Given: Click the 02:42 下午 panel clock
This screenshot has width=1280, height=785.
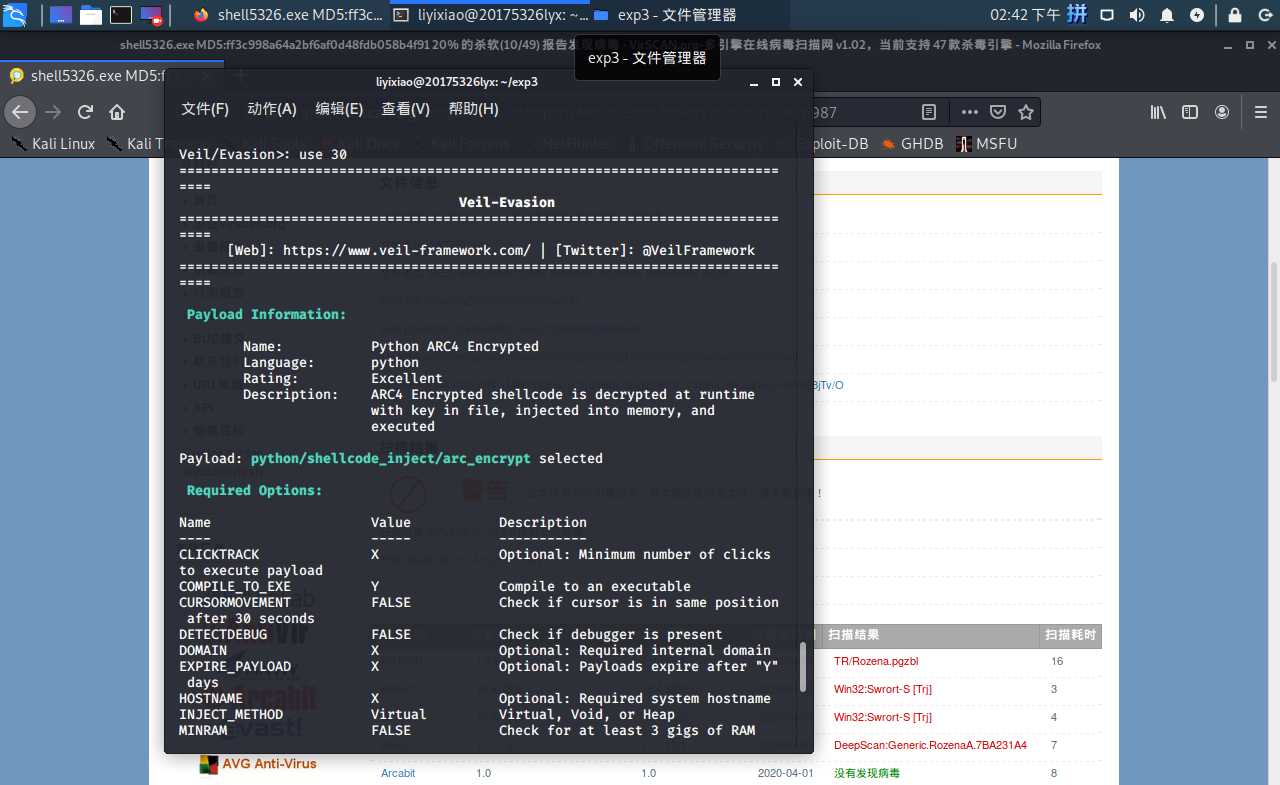Looking at the screenshot, I should 1024,15.
